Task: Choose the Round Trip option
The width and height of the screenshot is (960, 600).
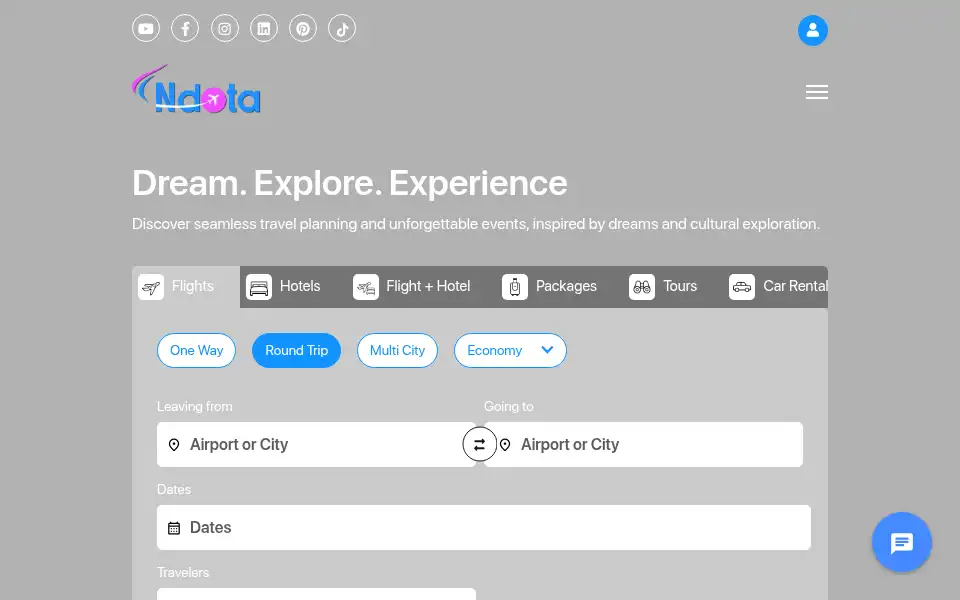Action: click(x=296, y=350)
